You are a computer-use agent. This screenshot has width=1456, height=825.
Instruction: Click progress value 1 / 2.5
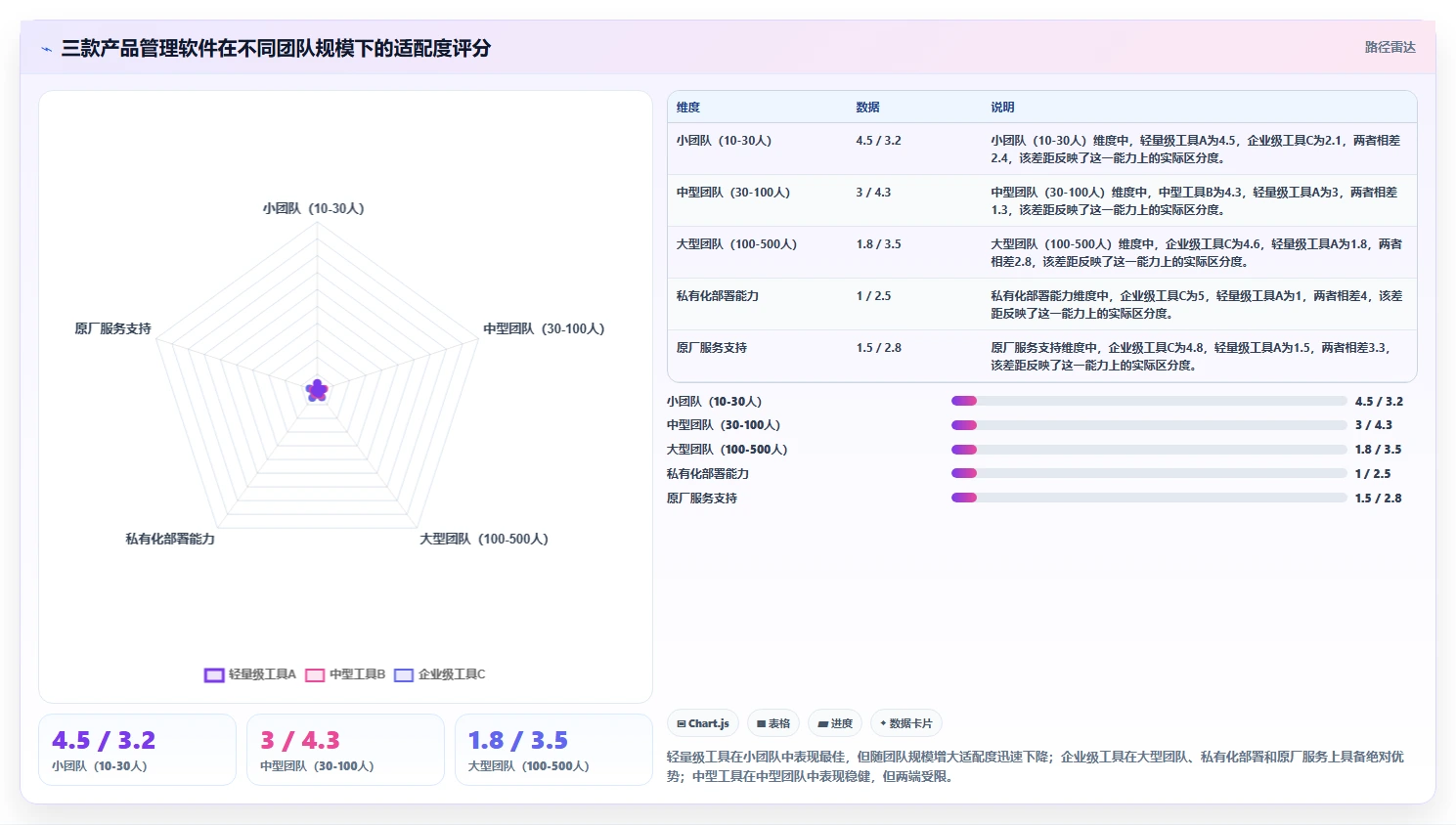tap(1373, 473)
